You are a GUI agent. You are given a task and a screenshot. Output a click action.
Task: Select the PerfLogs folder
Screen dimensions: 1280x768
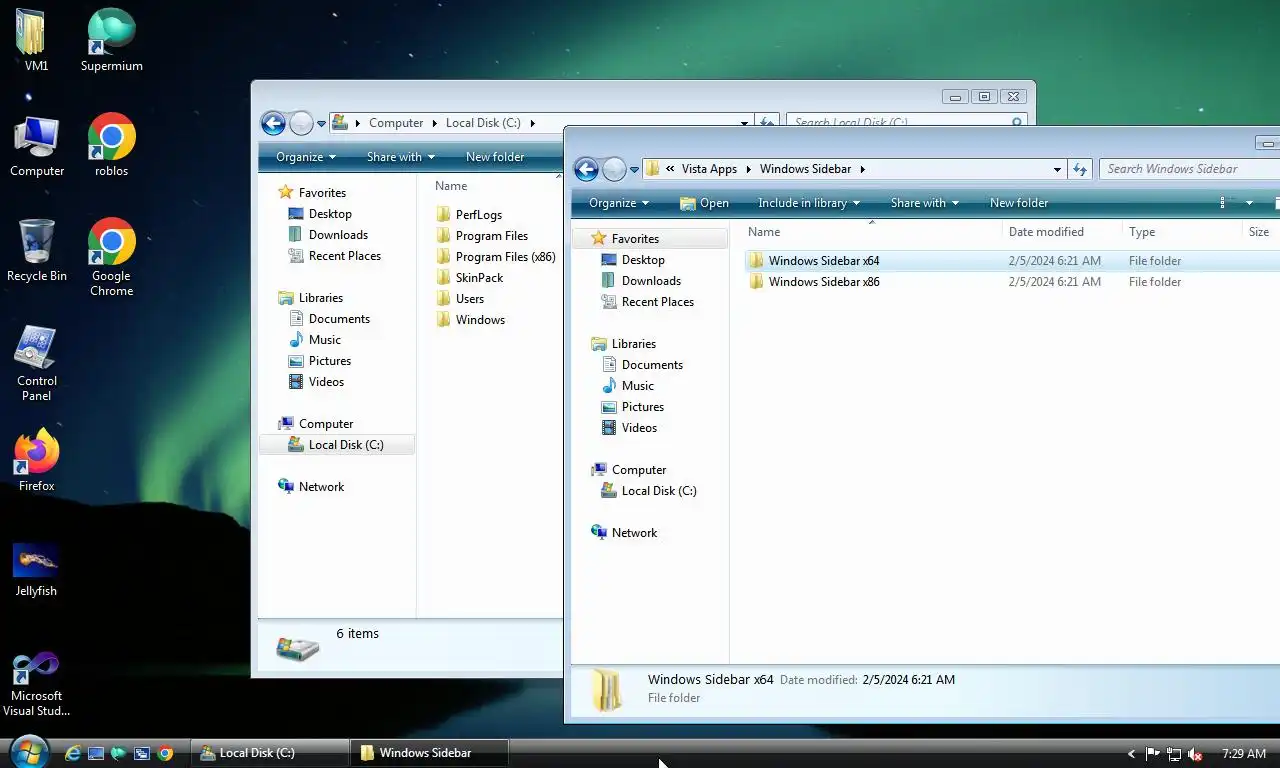(469, 215)
